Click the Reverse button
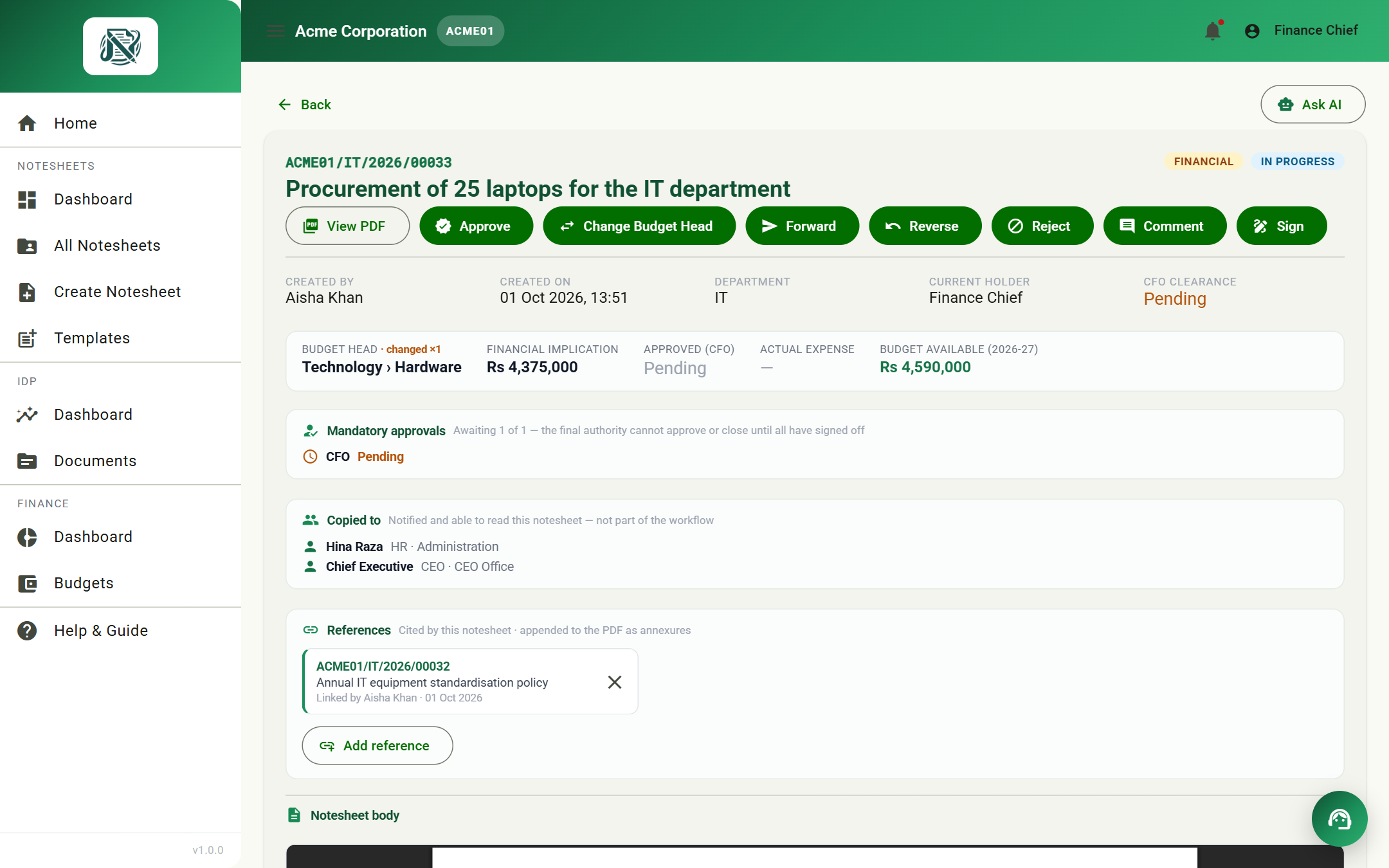Image resolution: width=1389 pixels, height=868 pixels. coord(925,226)
